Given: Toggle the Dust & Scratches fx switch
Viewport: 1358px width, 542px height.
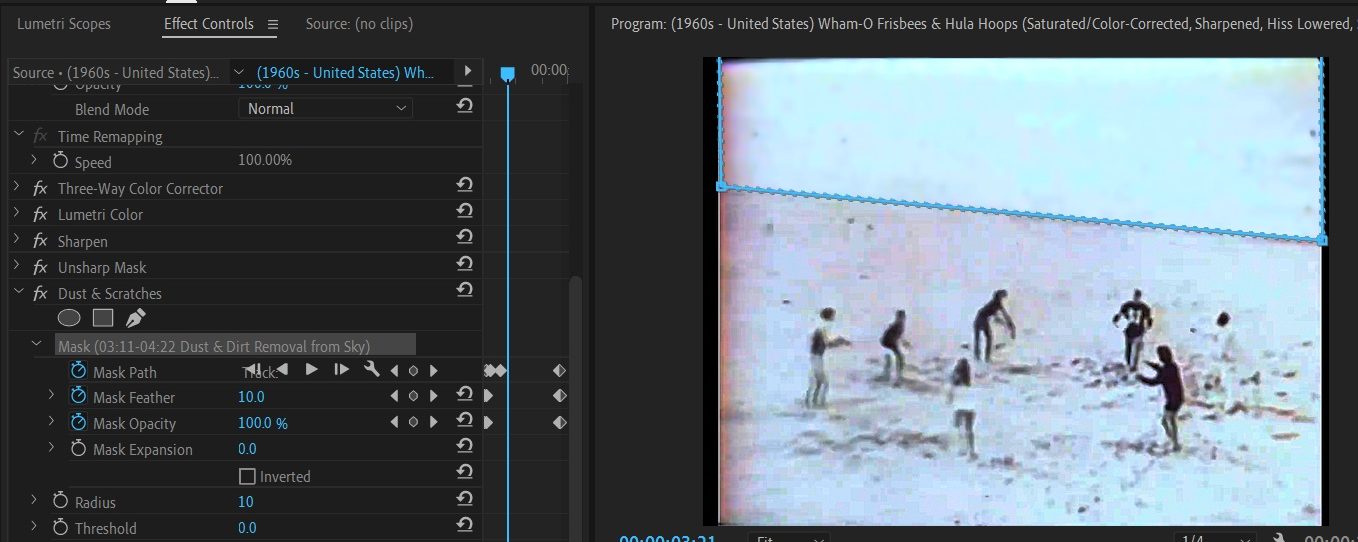Looking at the screenshot, I should click(x=40, y=293).
